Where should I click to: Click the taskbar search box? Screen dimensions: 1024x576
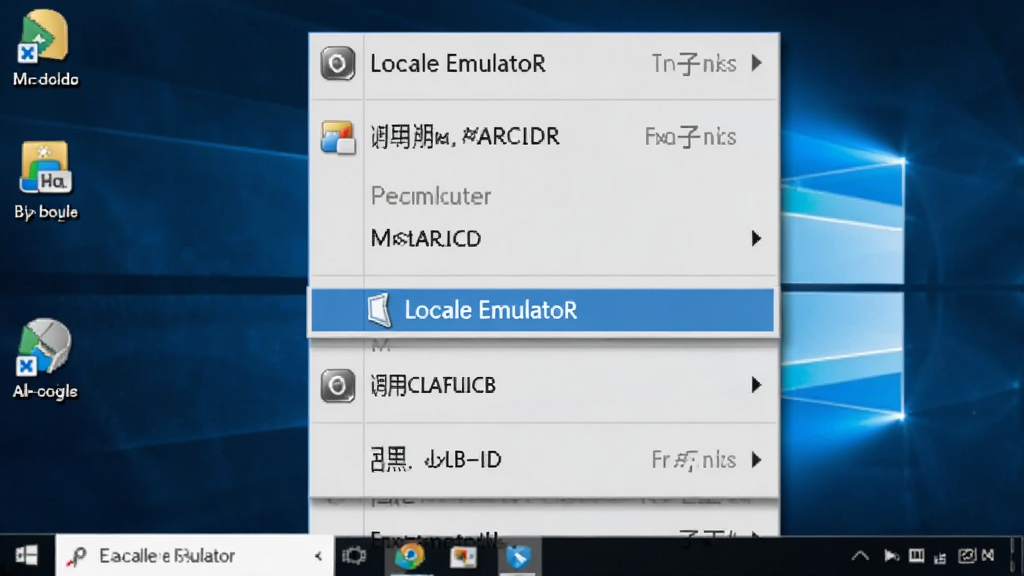[x=195, y=556]
